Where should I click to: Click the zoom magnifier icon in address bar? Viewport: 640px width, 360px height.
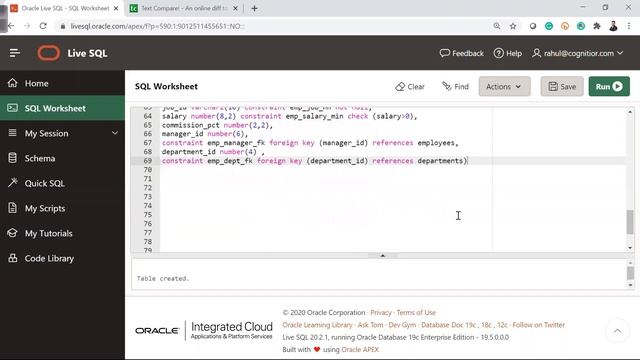tap(497, 26)
